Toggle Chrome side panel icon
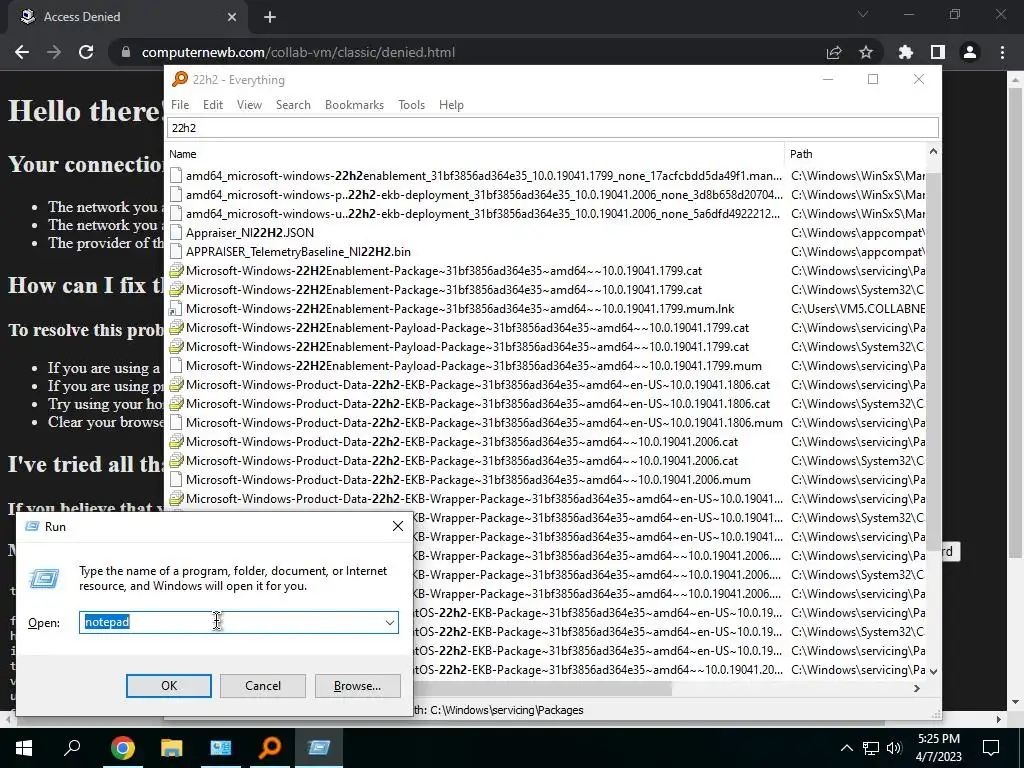 point(938,52)
